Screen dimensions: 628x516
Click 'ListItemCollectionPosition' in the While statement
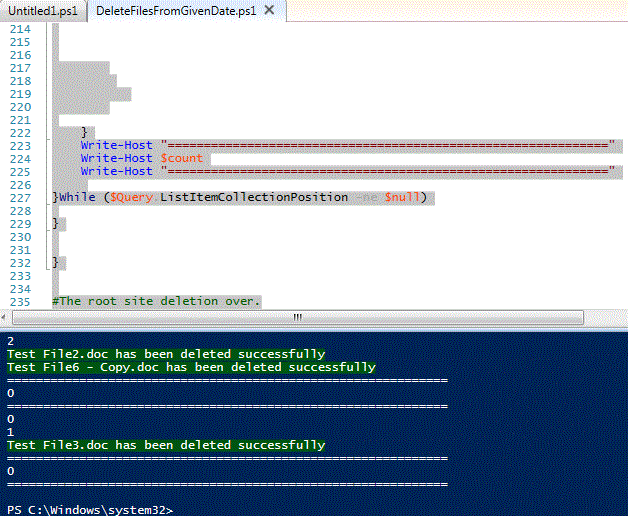pyautogui.click(x=254, y=197)
